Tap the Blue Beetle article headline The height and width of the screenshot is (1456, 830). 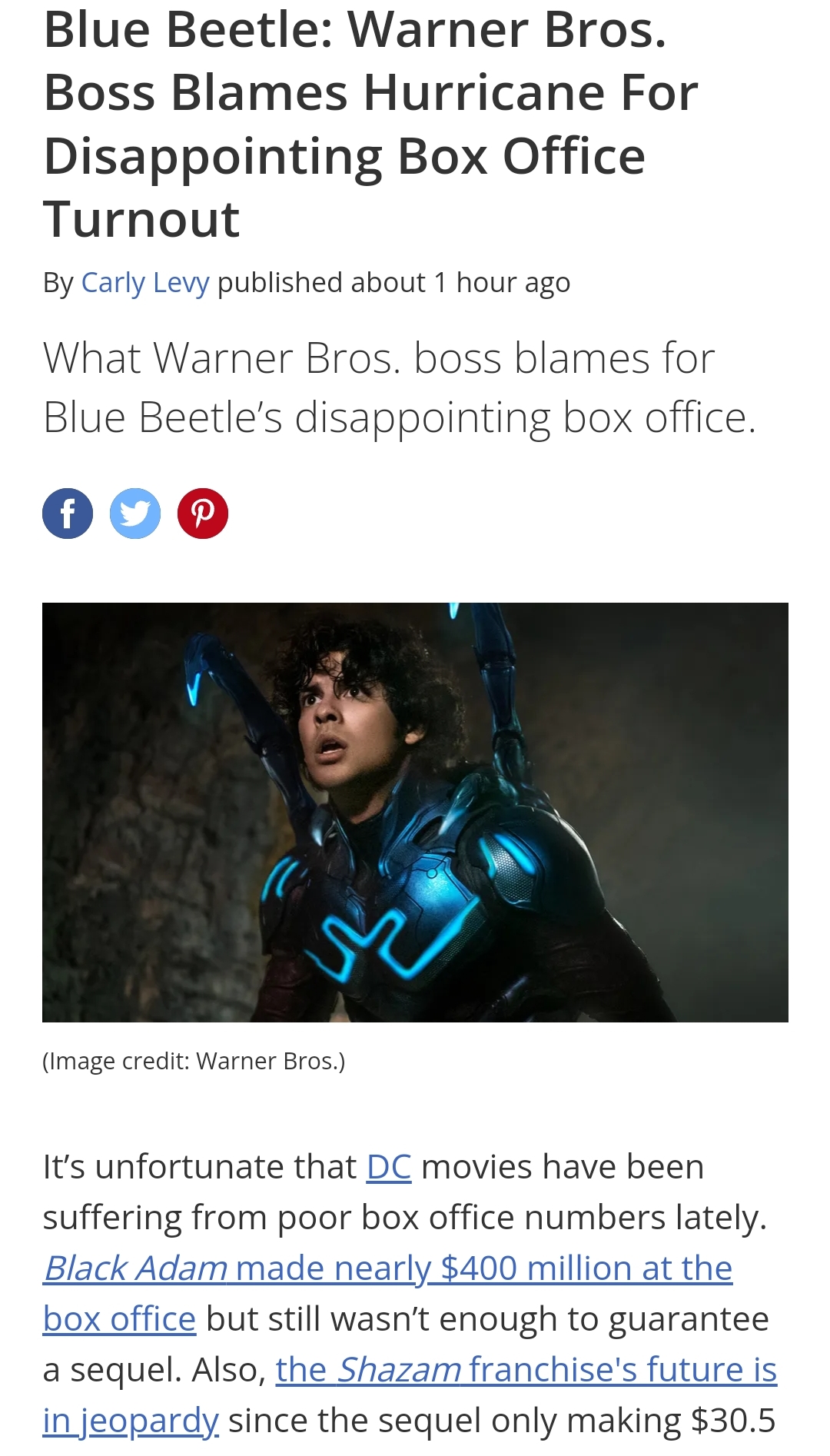point(370,124)
